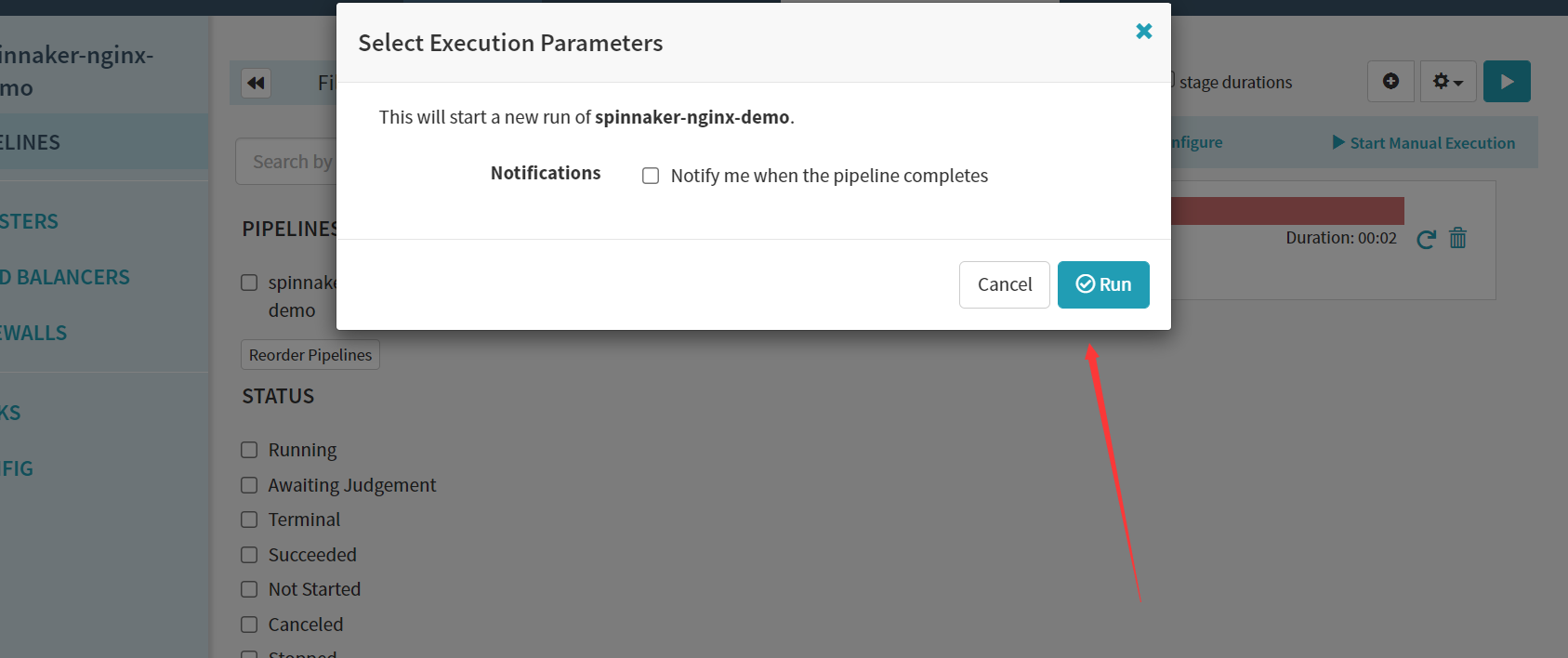Viewport: 1568px width, 658px height.
Task: Click the pipeline search input field
Action: point(288,162)
